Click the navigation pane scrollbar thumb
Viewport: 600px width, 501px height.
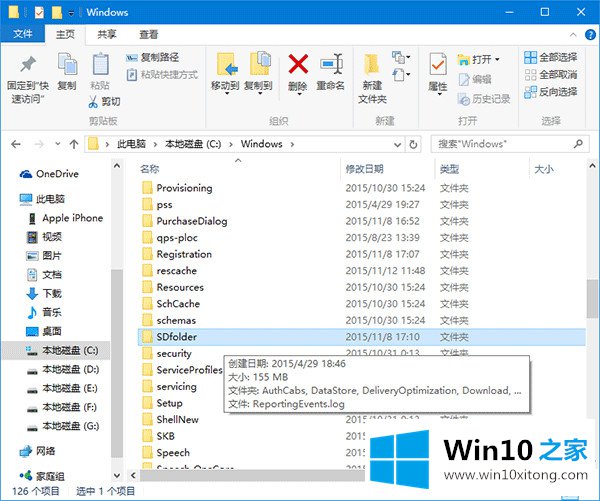(x=117, y=363)
